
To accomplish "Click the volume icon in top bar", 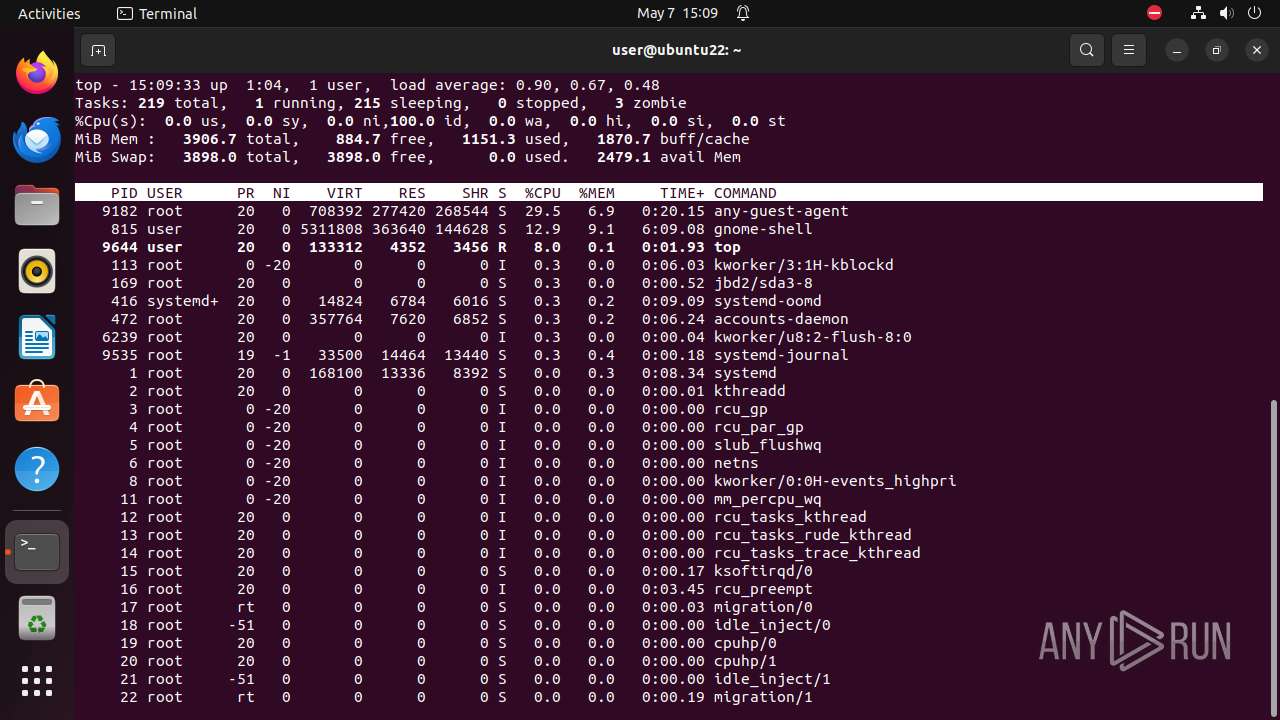I will coord(1226,13).
